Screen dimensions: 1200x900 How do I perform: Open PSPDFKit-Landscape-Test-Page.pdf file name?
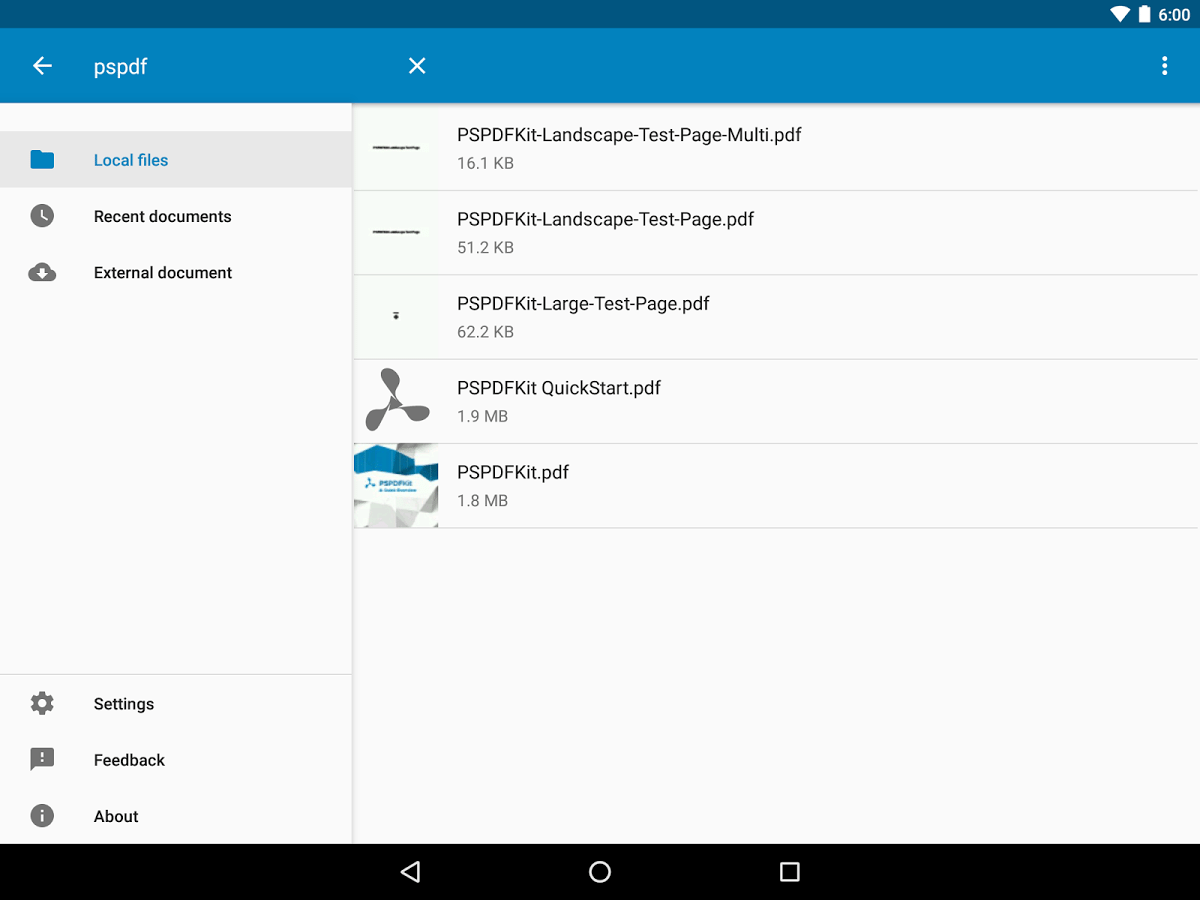pyautogui.click(x=605, y=219)
